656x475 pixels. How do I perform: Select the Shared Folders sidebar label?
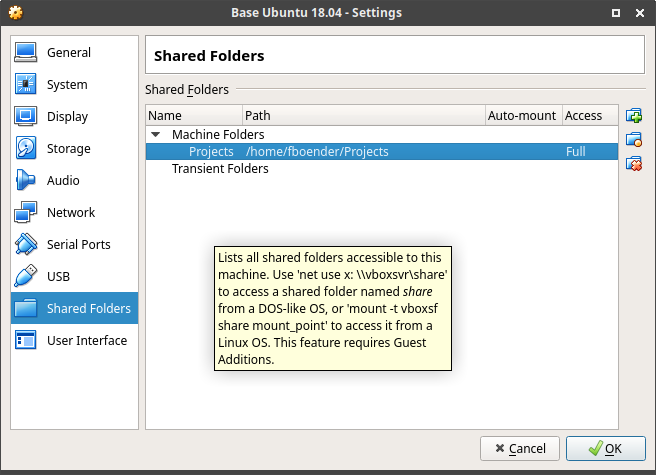[x=89, y=308]
